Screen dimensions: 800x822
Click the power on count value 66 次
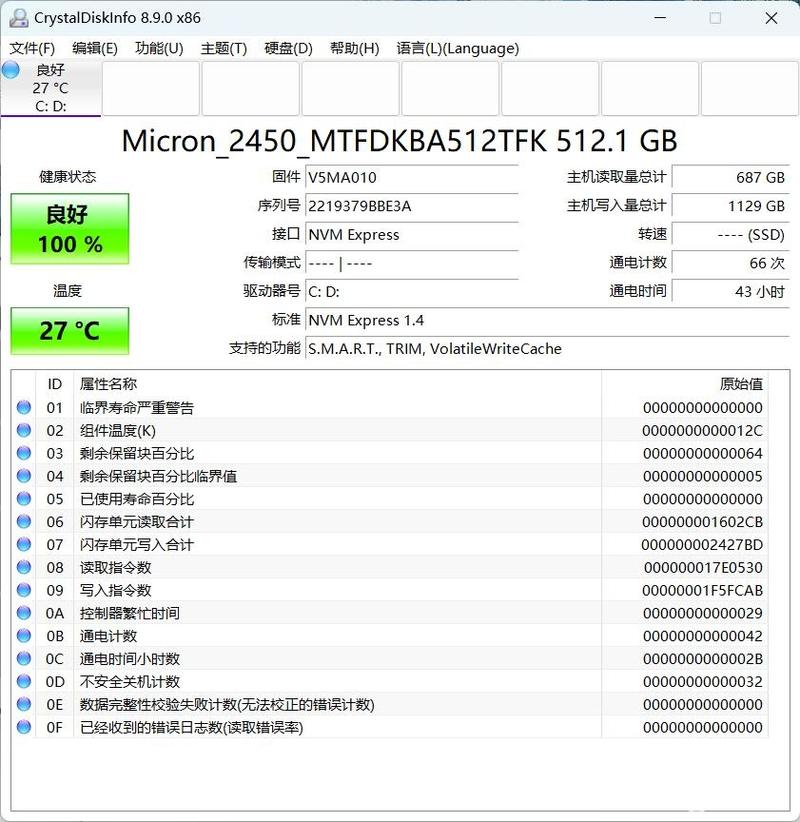(730, 263)
